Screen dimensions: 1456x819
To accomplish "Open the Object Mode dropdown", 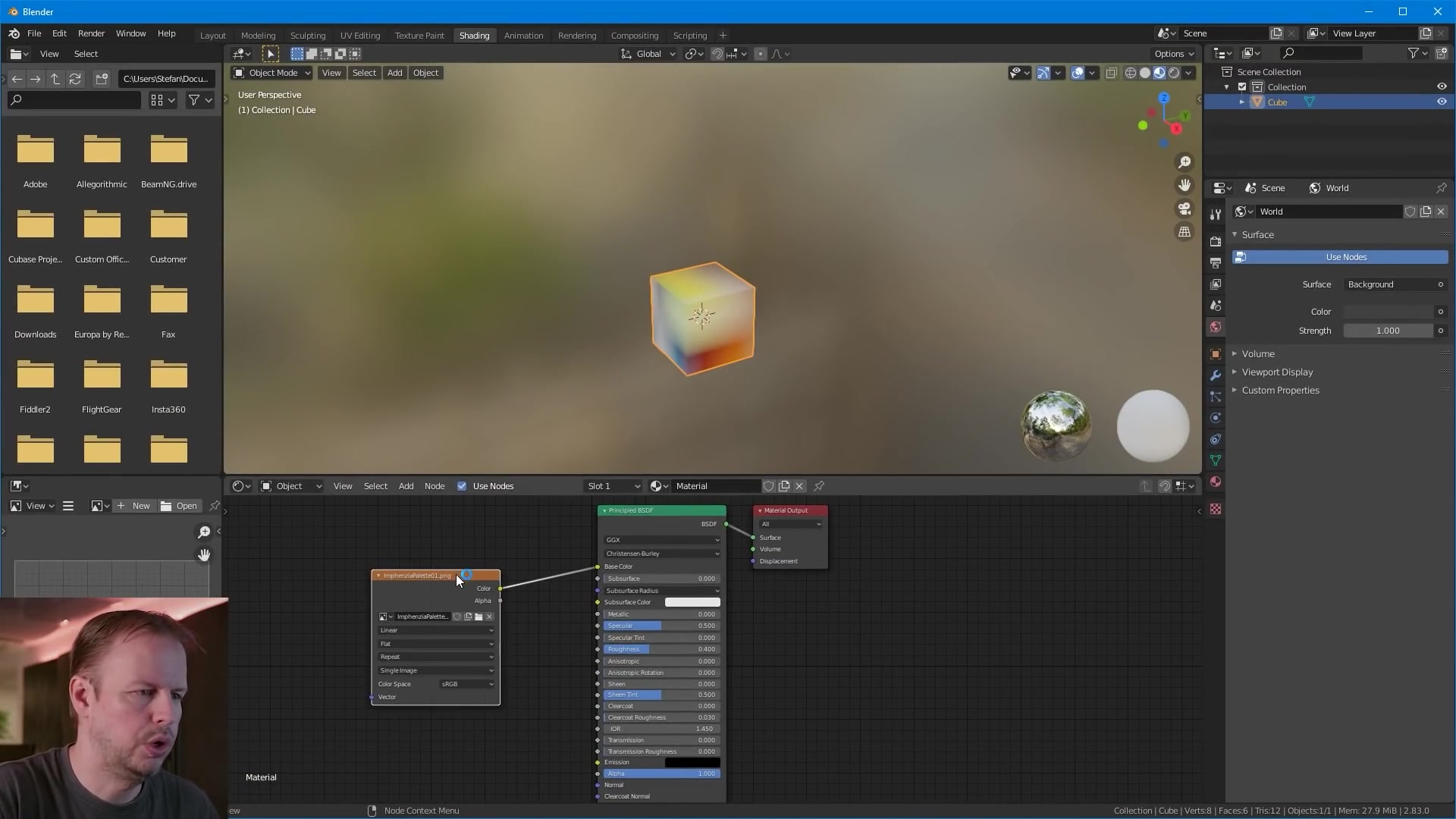I will point(272,73).
